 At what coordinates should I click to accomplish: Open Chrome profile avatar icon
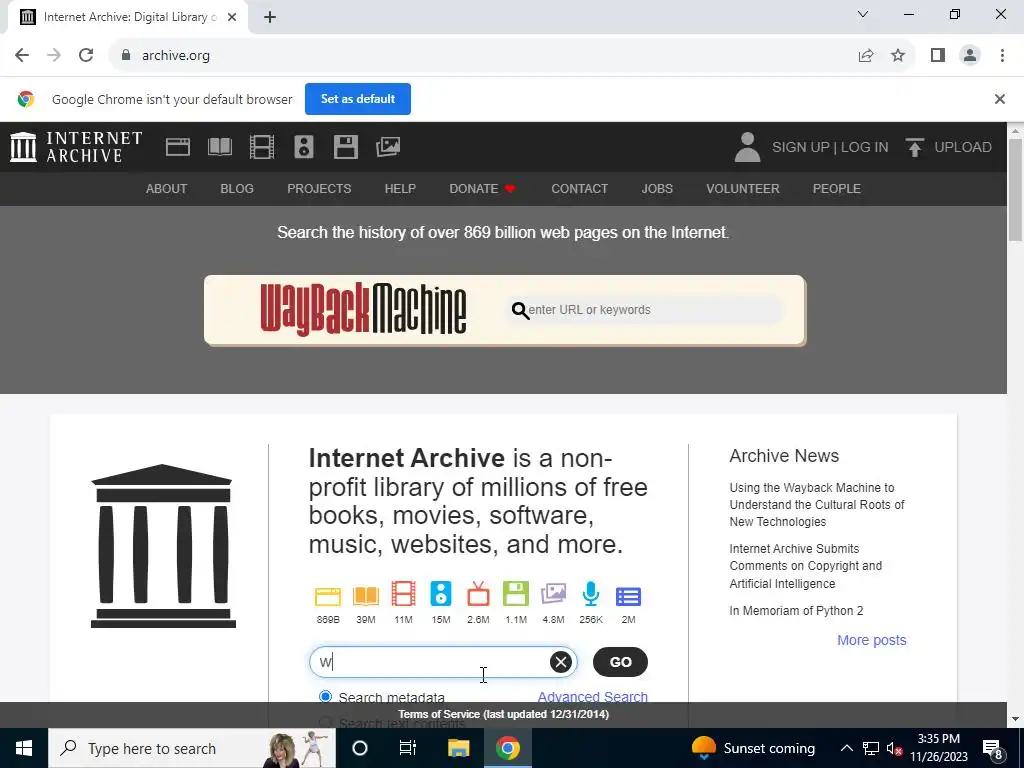pyautogui.click(x=970, y=56)
